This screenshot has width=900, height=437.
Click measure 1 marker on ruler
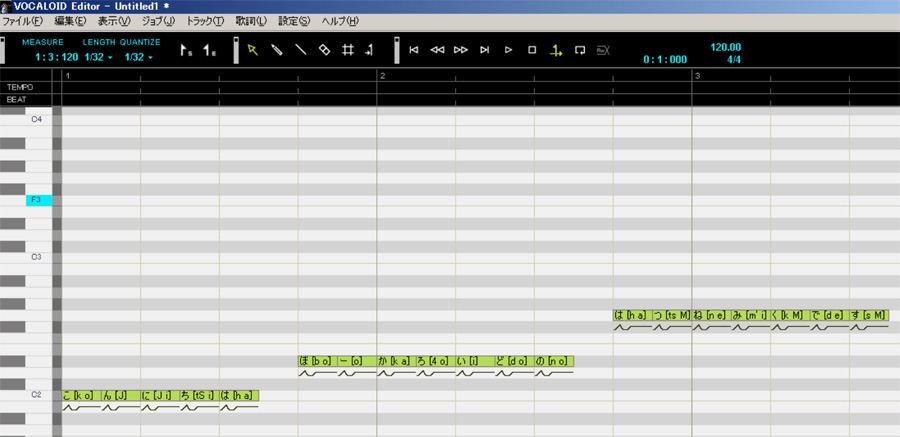click(68, 76)
